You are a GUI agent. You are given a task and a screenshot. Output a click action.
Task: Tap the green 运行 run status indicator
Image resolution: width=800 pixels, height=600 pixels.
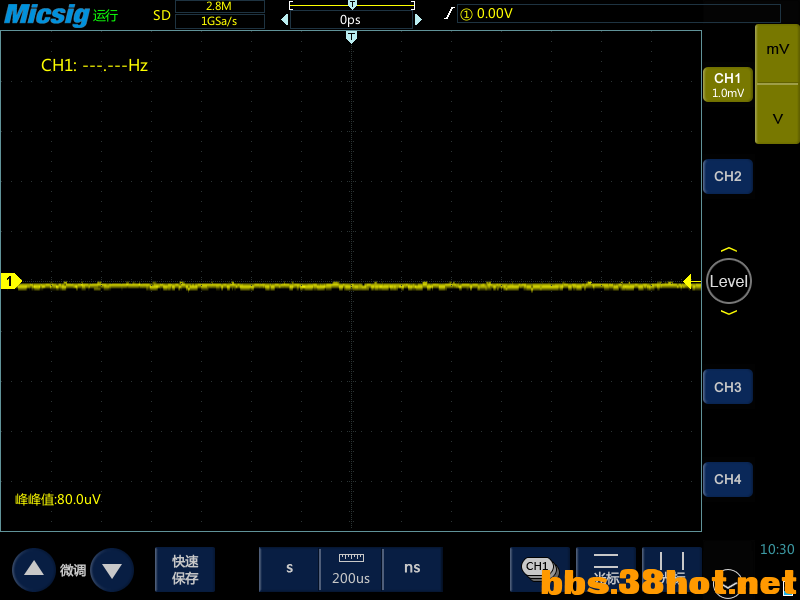(x=106, y=16)
